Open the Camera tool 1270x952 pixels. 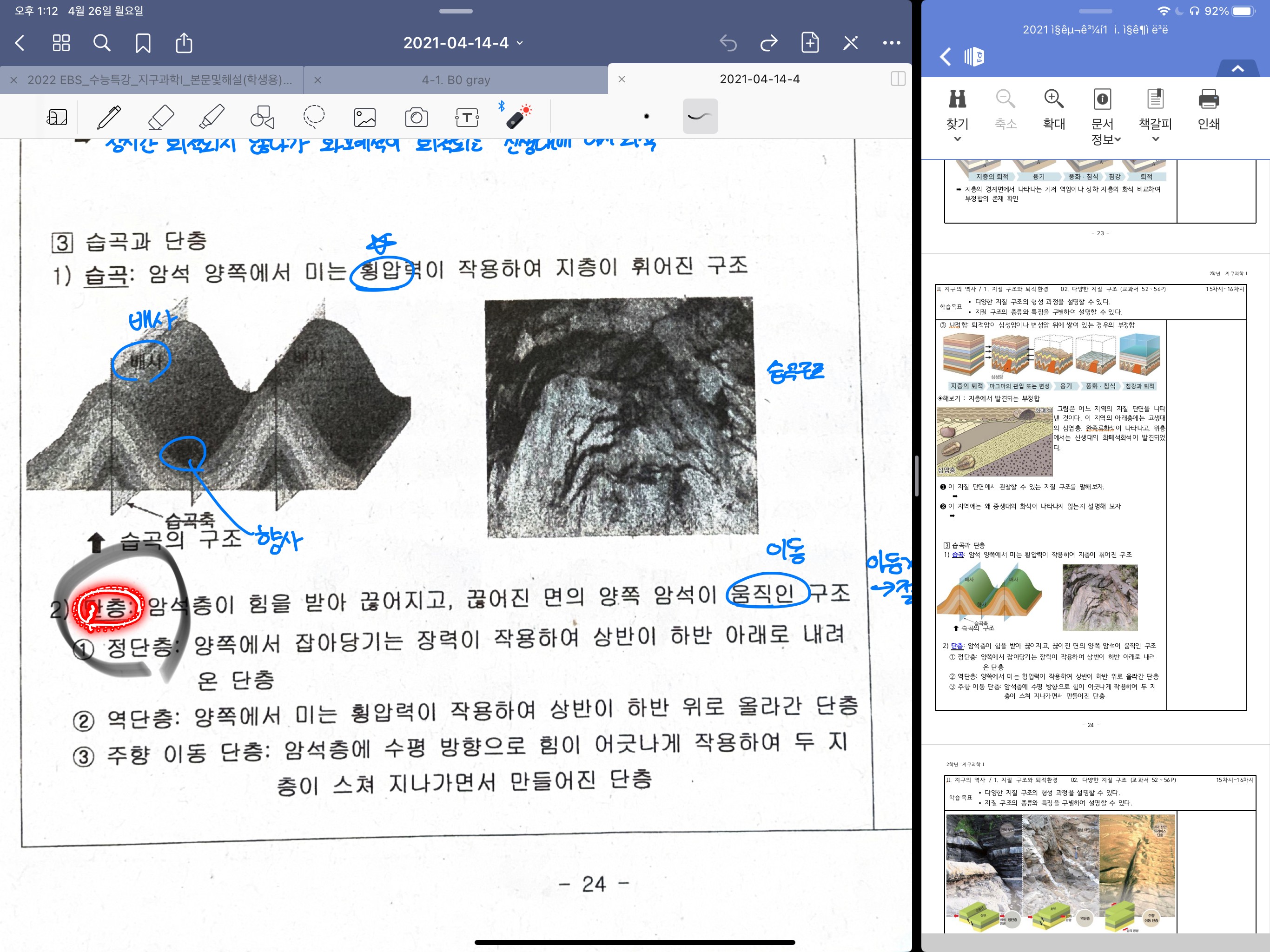click(416, 117)
